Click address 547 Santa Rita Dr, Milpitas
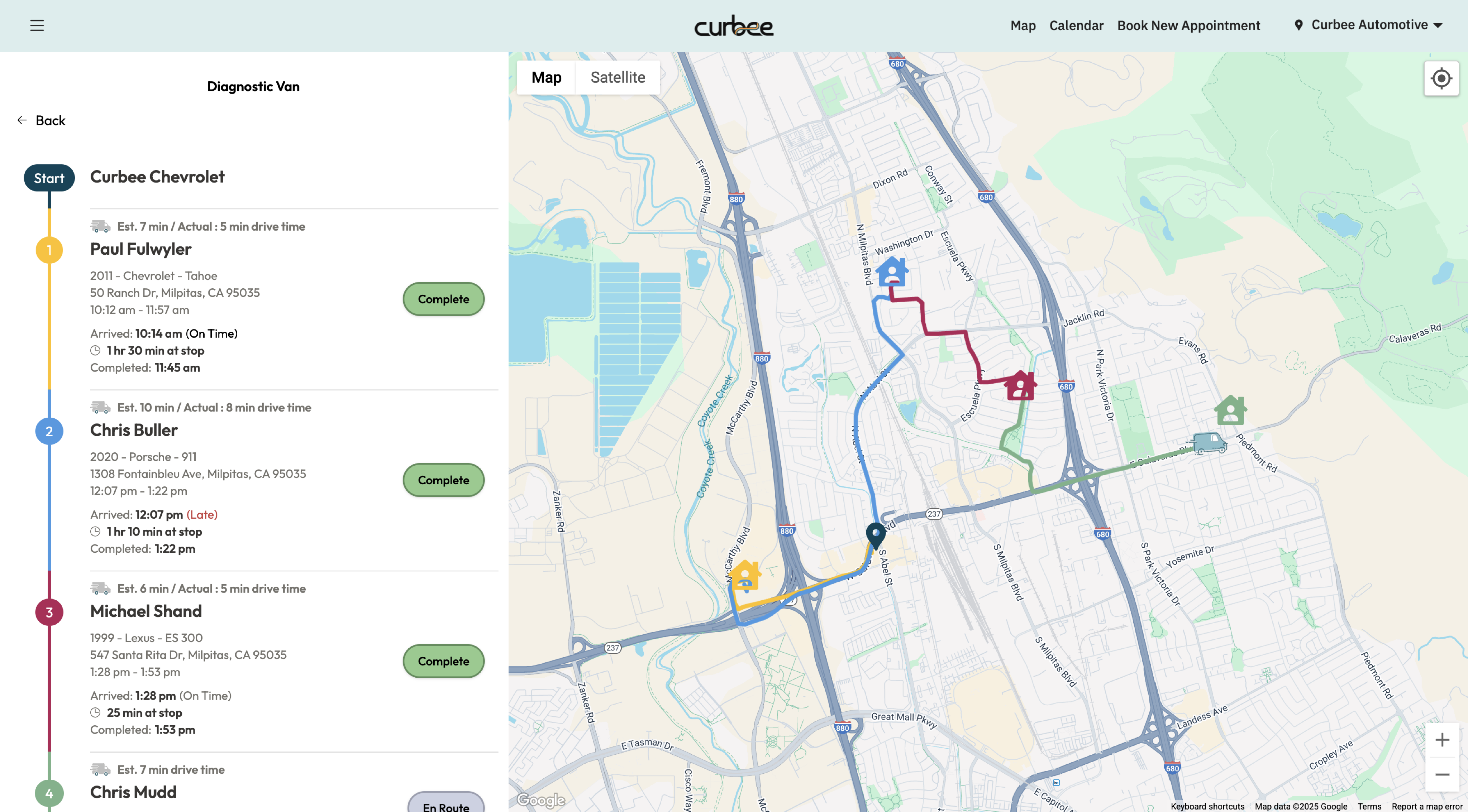The width and height of the screenshot is (1468, 812). (x=188, y=655)
